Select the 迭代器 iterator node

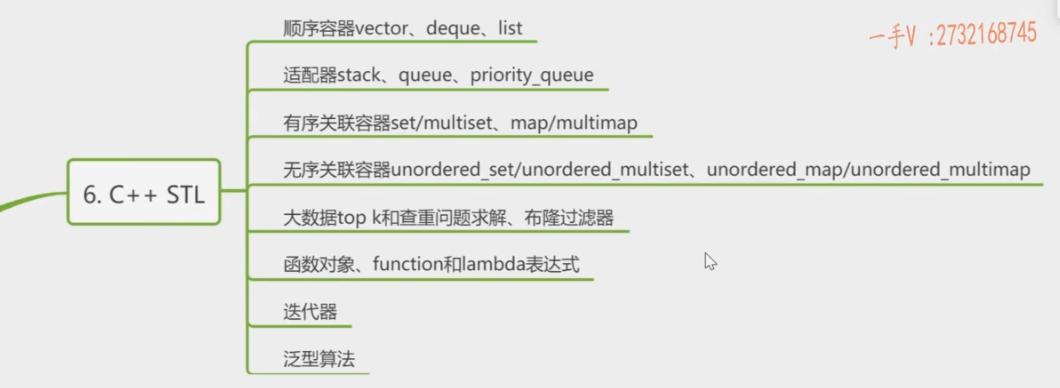click(x=310, y=312)
